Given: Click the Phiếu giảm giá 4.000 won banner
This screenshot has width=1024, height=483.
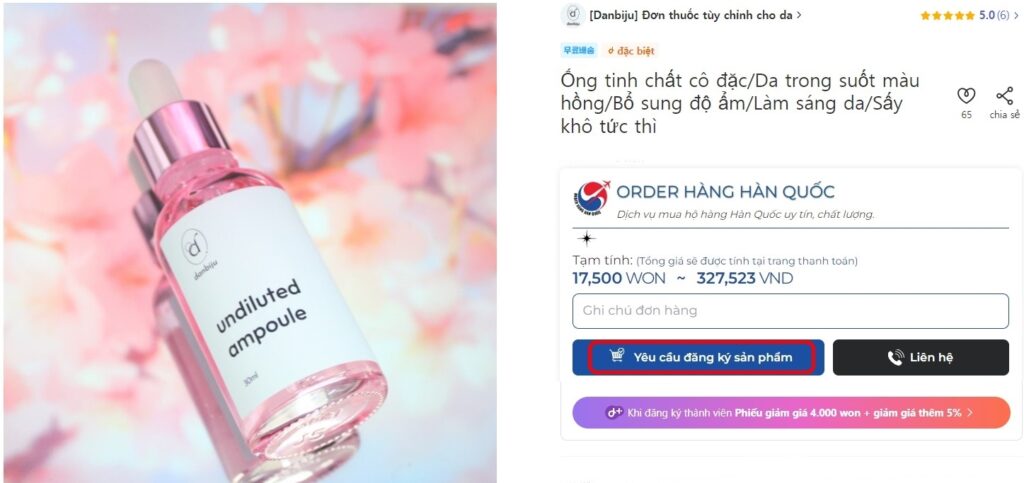Looking at the screenshot, I should [x=791, y=413].
